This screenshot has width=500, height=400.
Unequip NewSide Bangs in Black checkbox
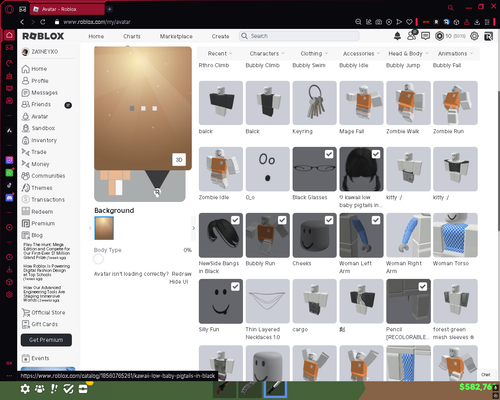coord(235,220)
